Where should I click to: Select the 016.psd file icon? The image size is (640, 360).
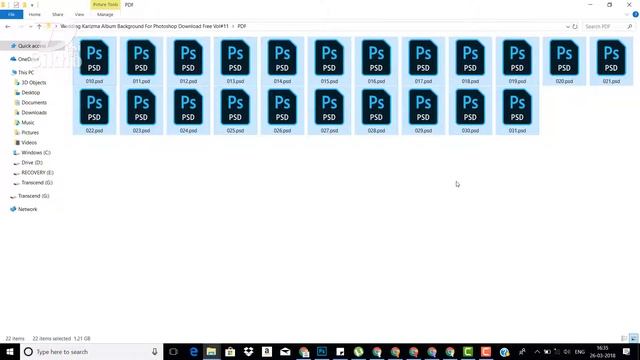(x=376, y=58)
